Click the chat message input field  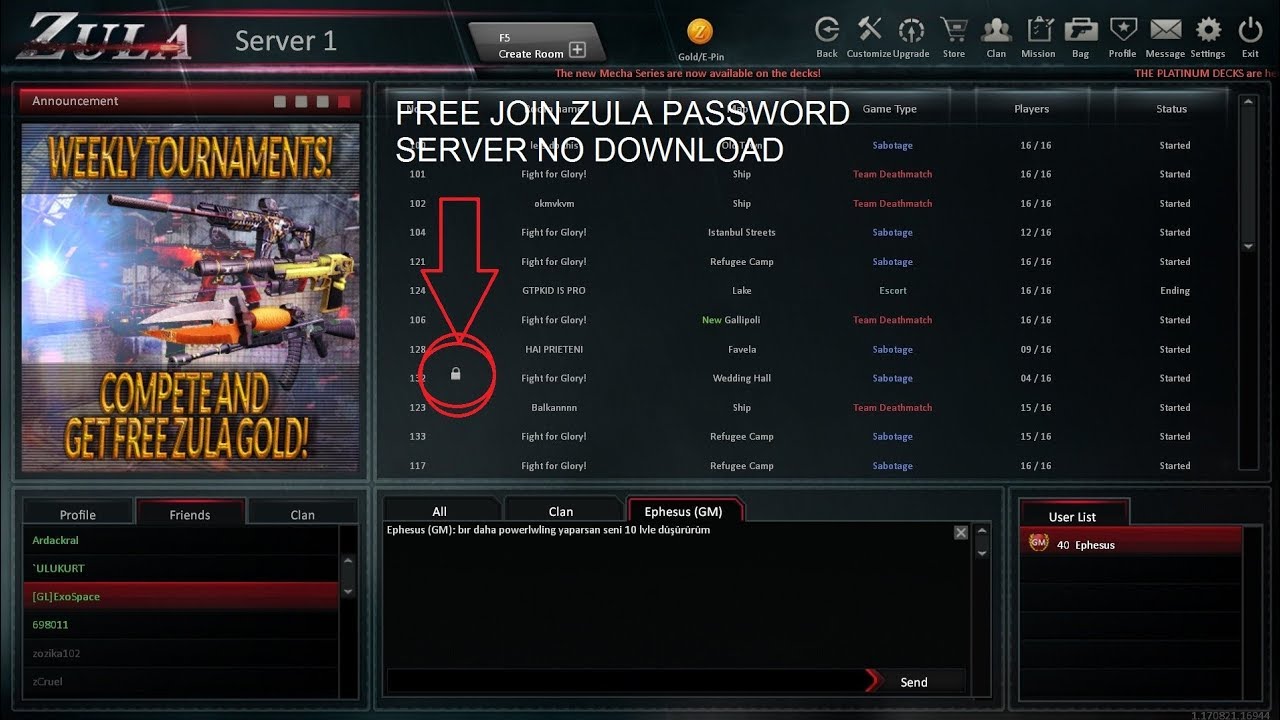[625, 681]
